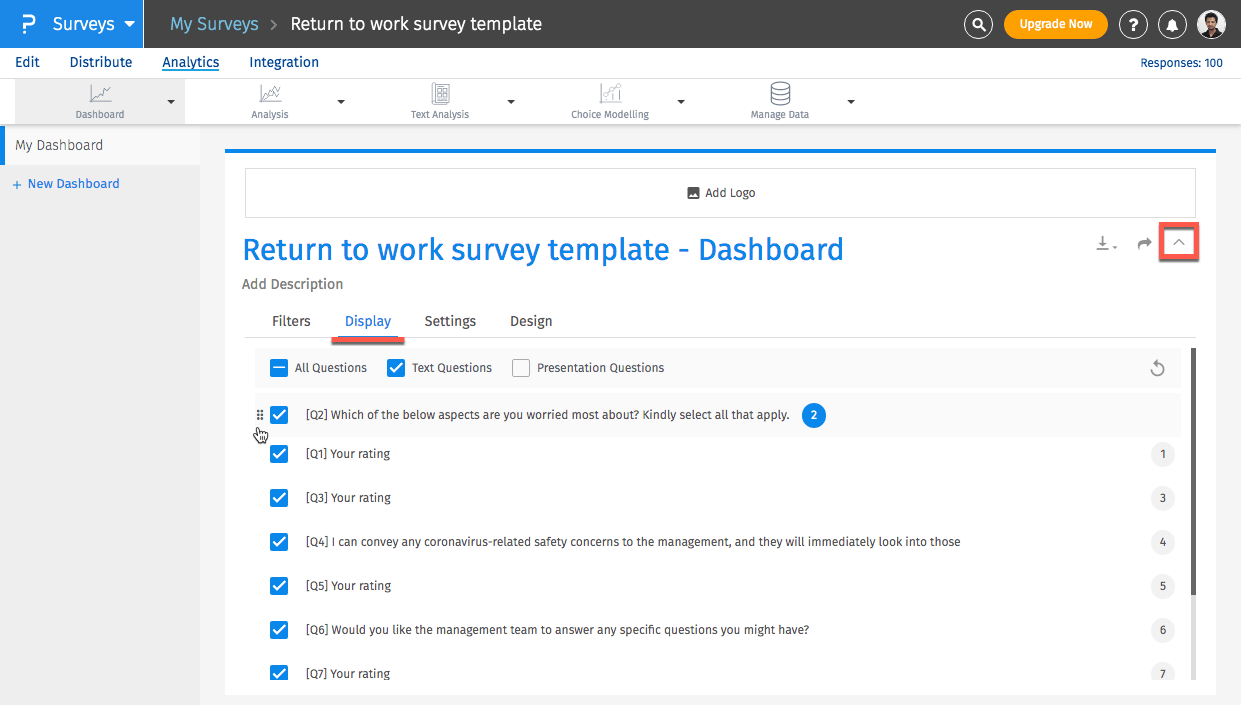Viewport: 1241px width, 705px height.
Task: Open Choice Modelling
Action: tap(609, 95)
